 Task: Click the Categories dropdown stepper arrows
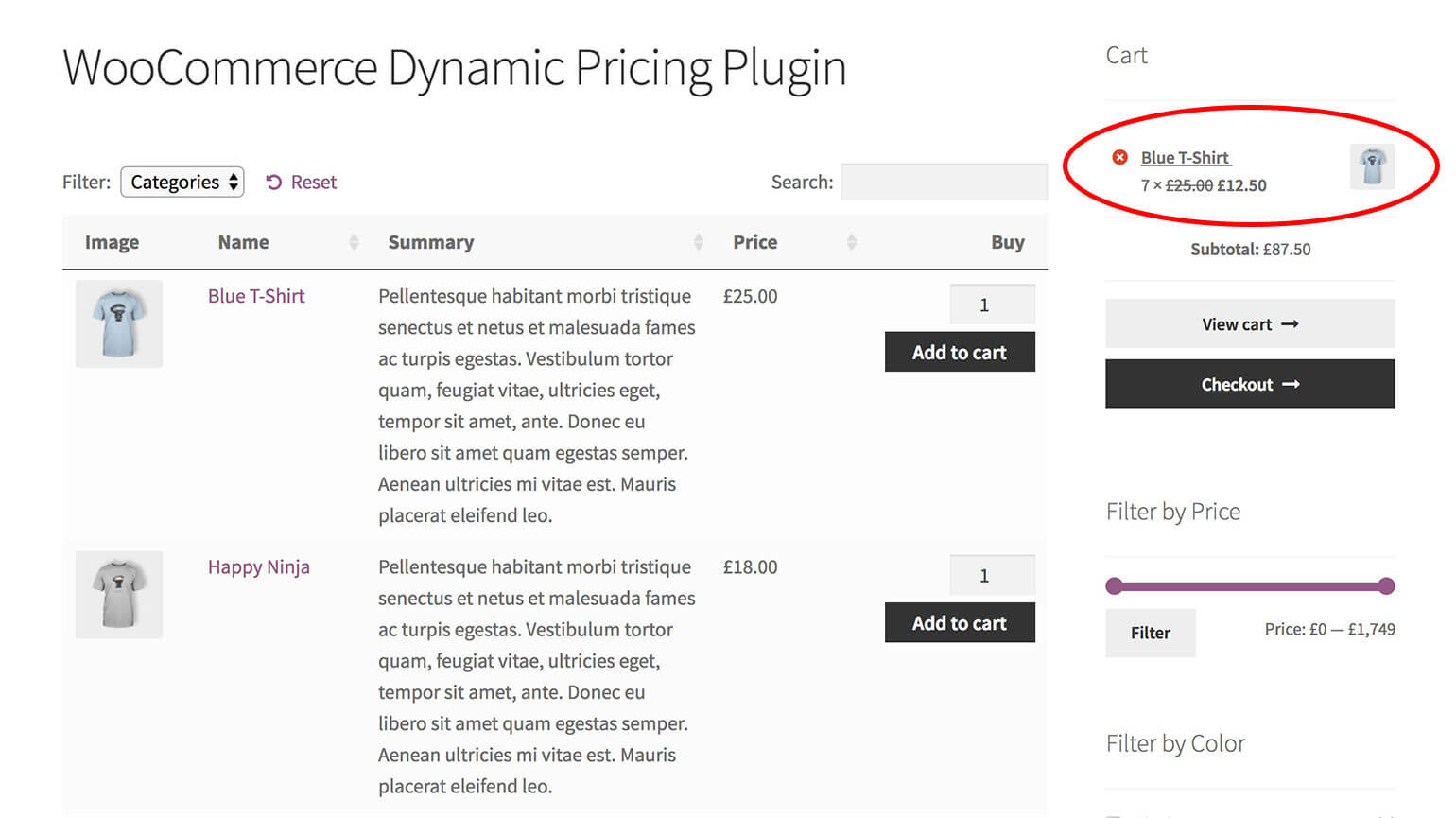point(232,182)
